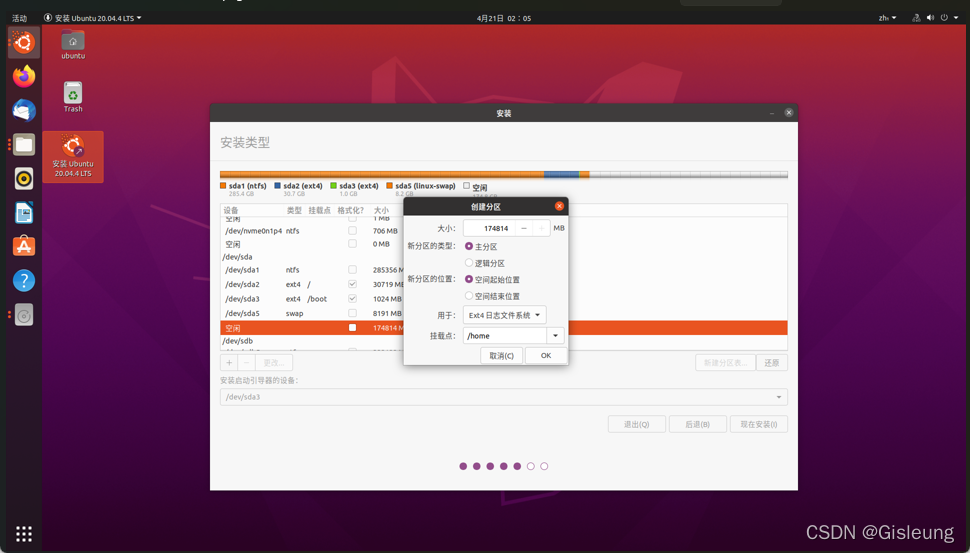This screenshot has width=970, height=553.
Task: Select the /dev/sdb device row
Action: (504, 341)
